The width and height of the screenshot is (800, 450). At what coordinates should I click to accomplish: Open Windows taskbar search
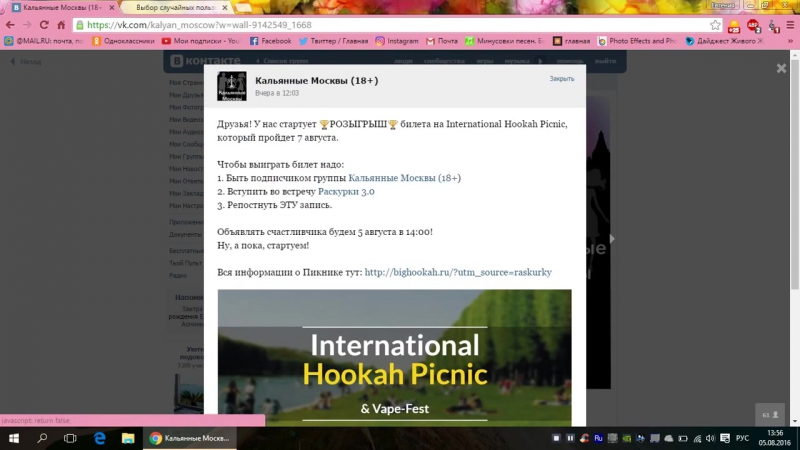coord(42,438)
